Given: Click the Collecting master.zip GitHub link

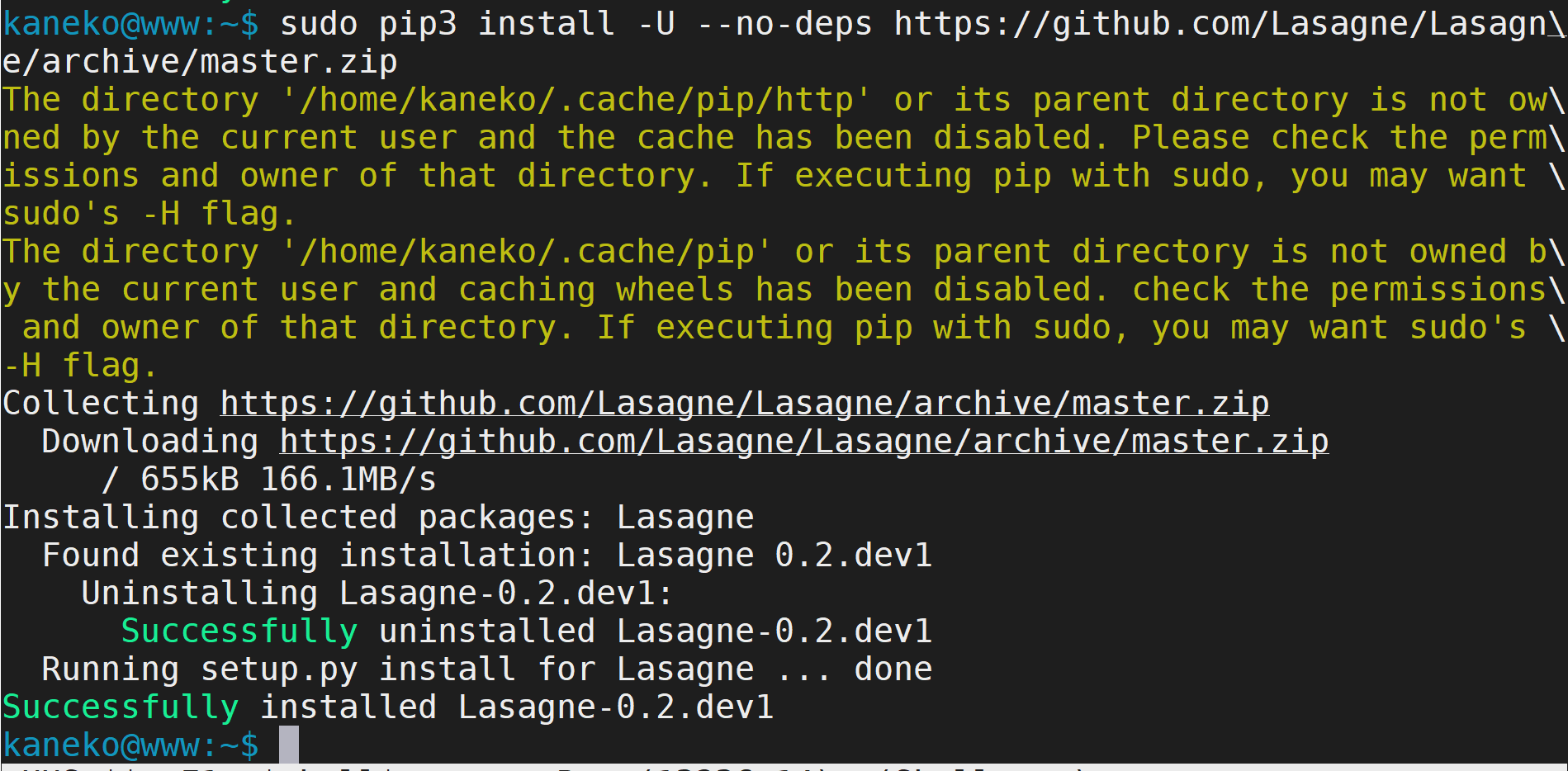Looking at the screenshot, I should coord(745,404).
